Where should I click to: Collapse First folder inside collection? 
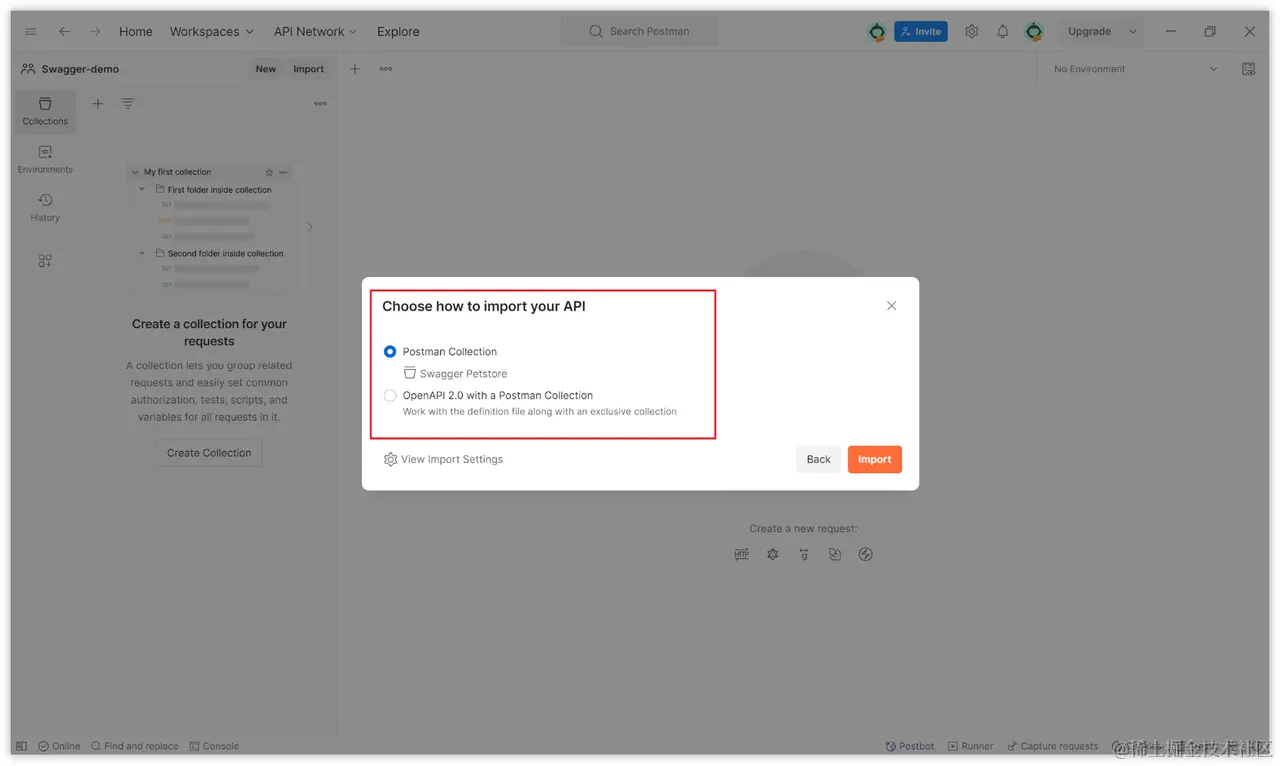[142, 189]
